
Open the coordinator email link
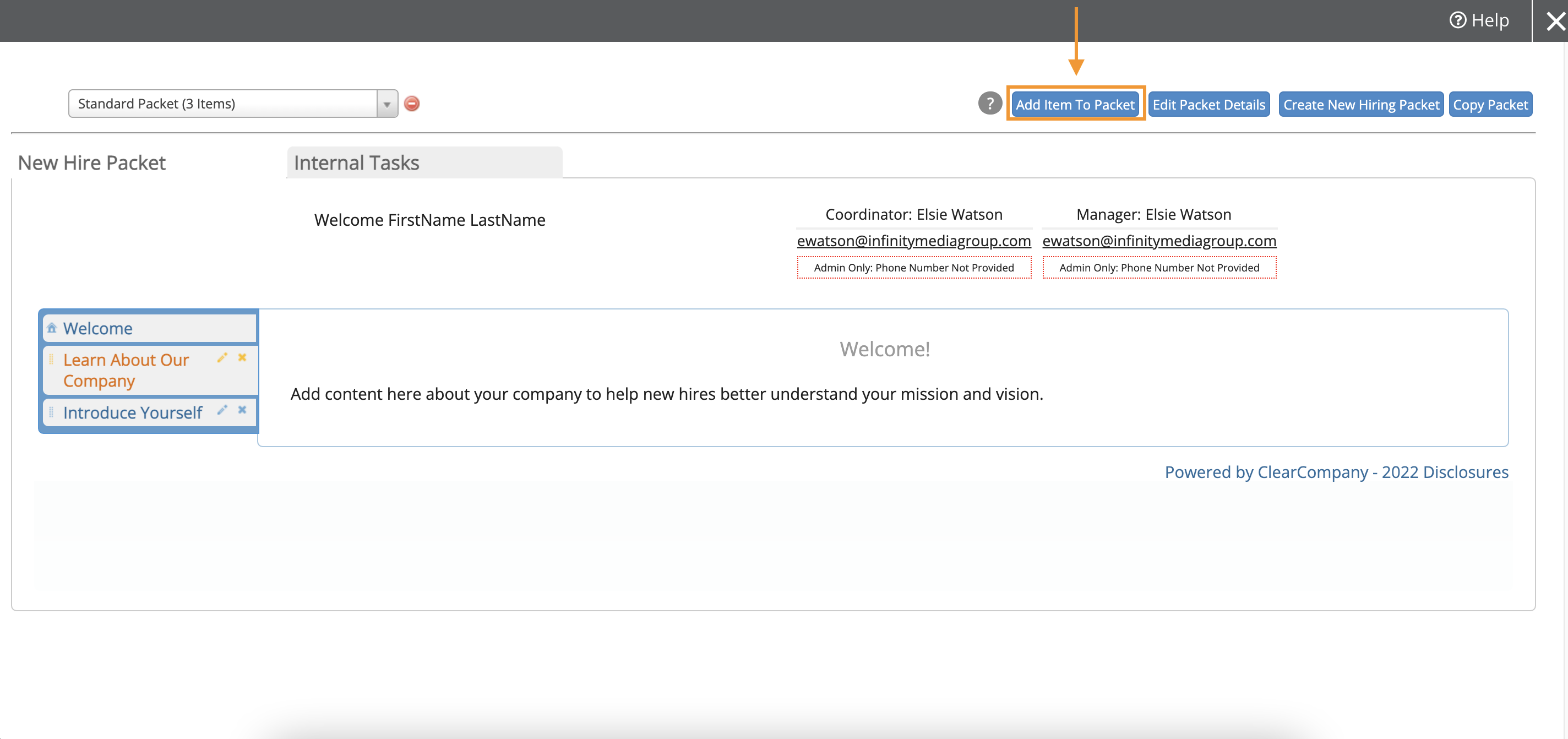tap(913, 241)
